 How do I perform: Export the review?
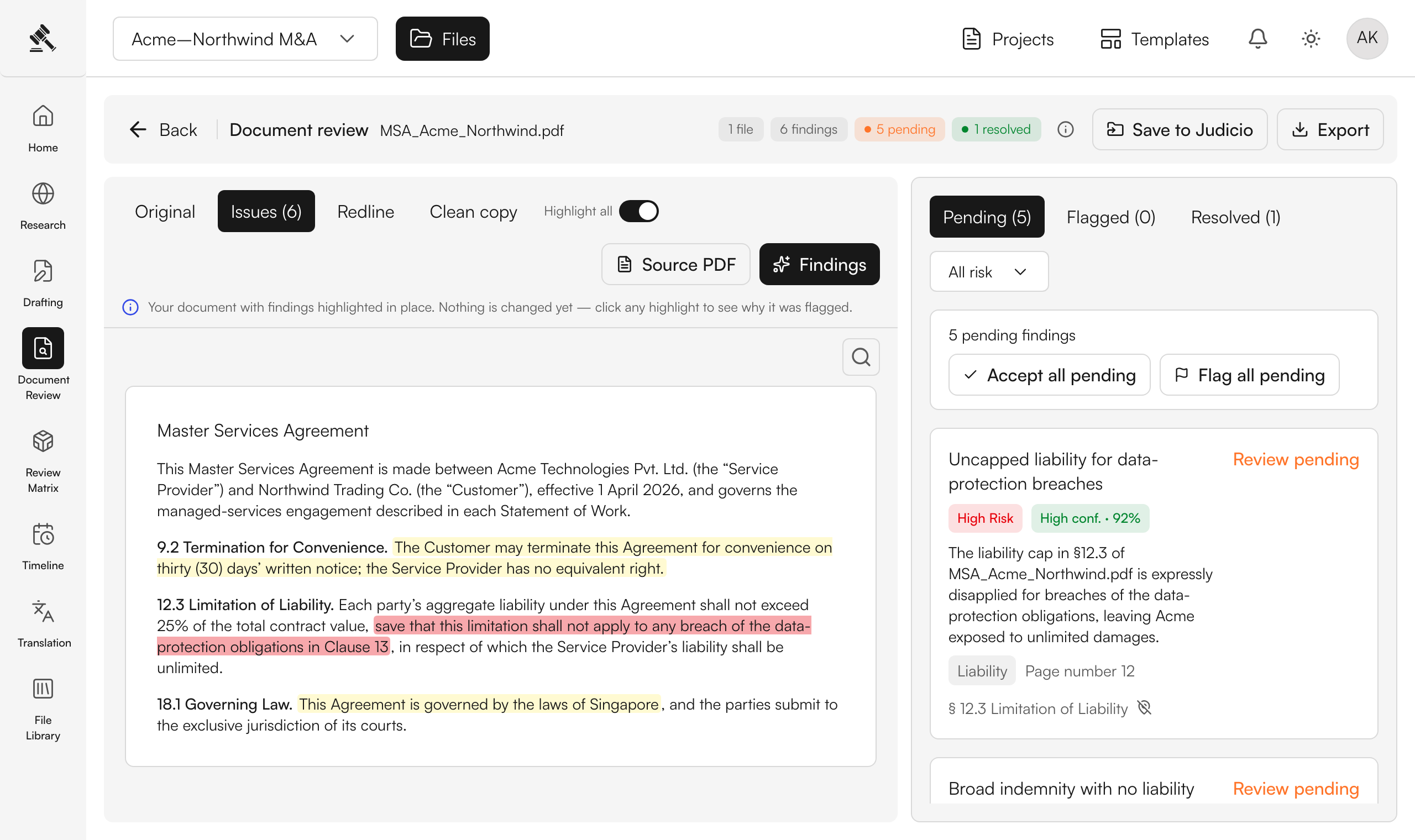[x=1330, y=130]
